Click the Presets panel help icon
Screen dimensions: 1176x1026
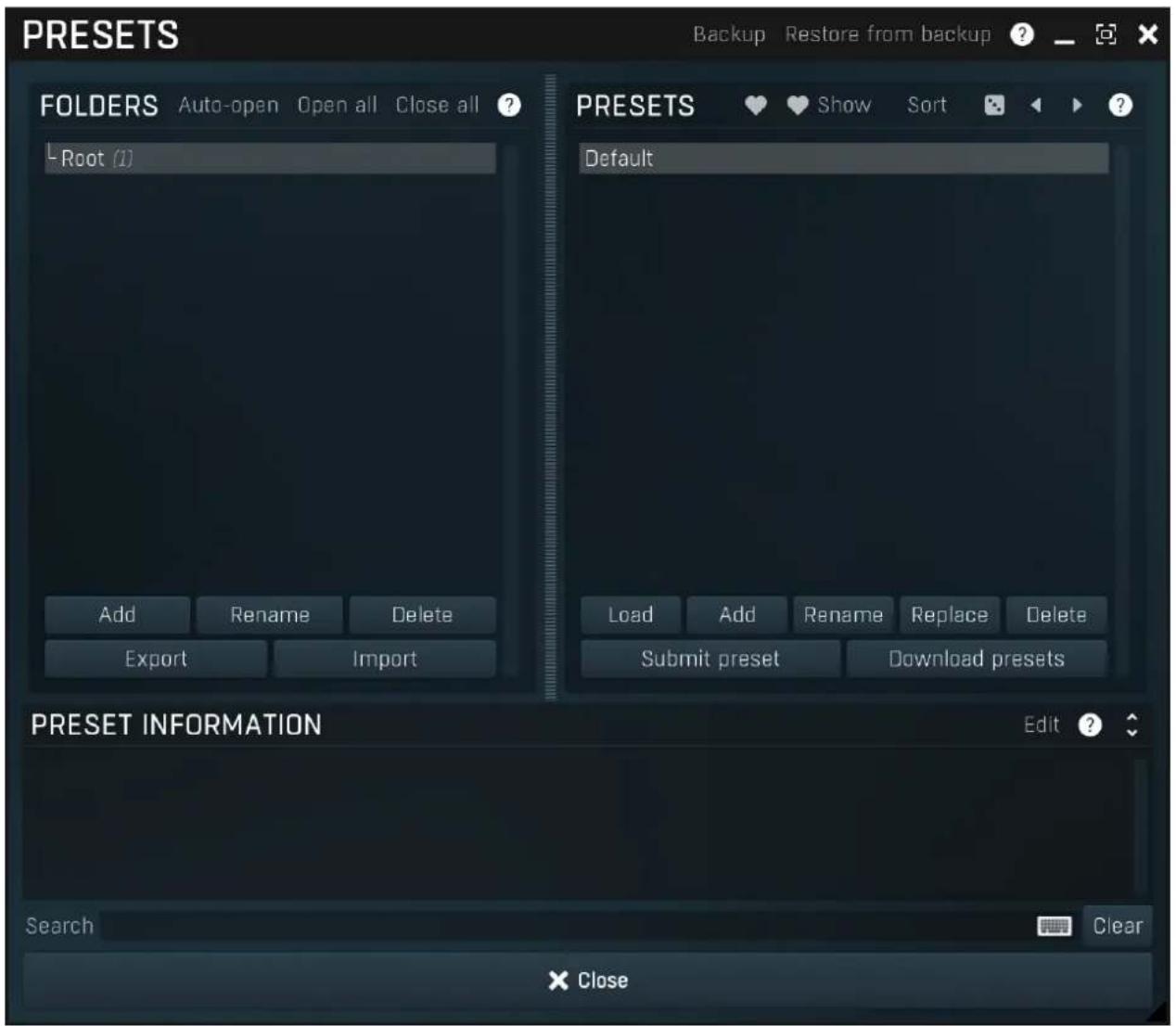[x=1120, y=105]
